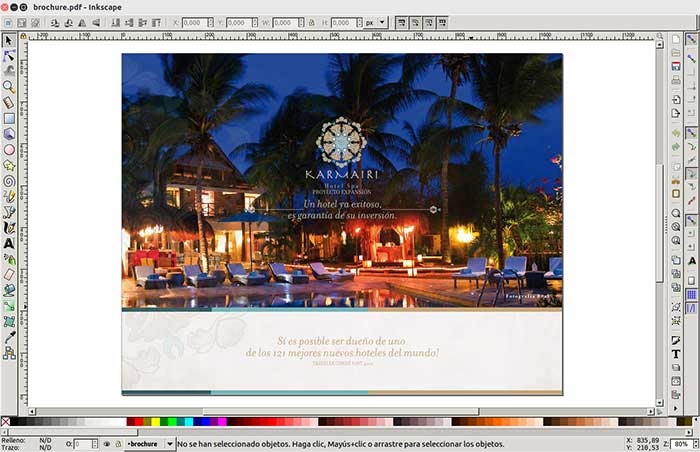Toggle current layer visibility eye
The image size is (700, 452).
click(107, 444)
